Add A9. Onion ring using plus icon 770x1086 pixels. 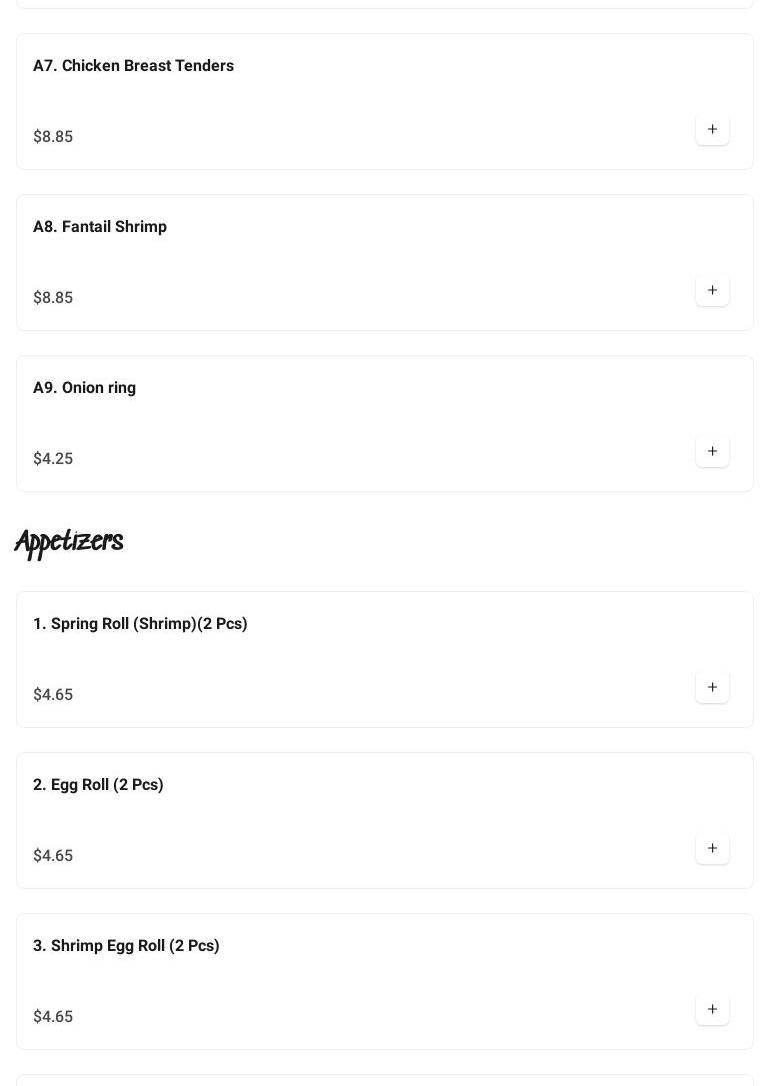[x=712, y=452]
